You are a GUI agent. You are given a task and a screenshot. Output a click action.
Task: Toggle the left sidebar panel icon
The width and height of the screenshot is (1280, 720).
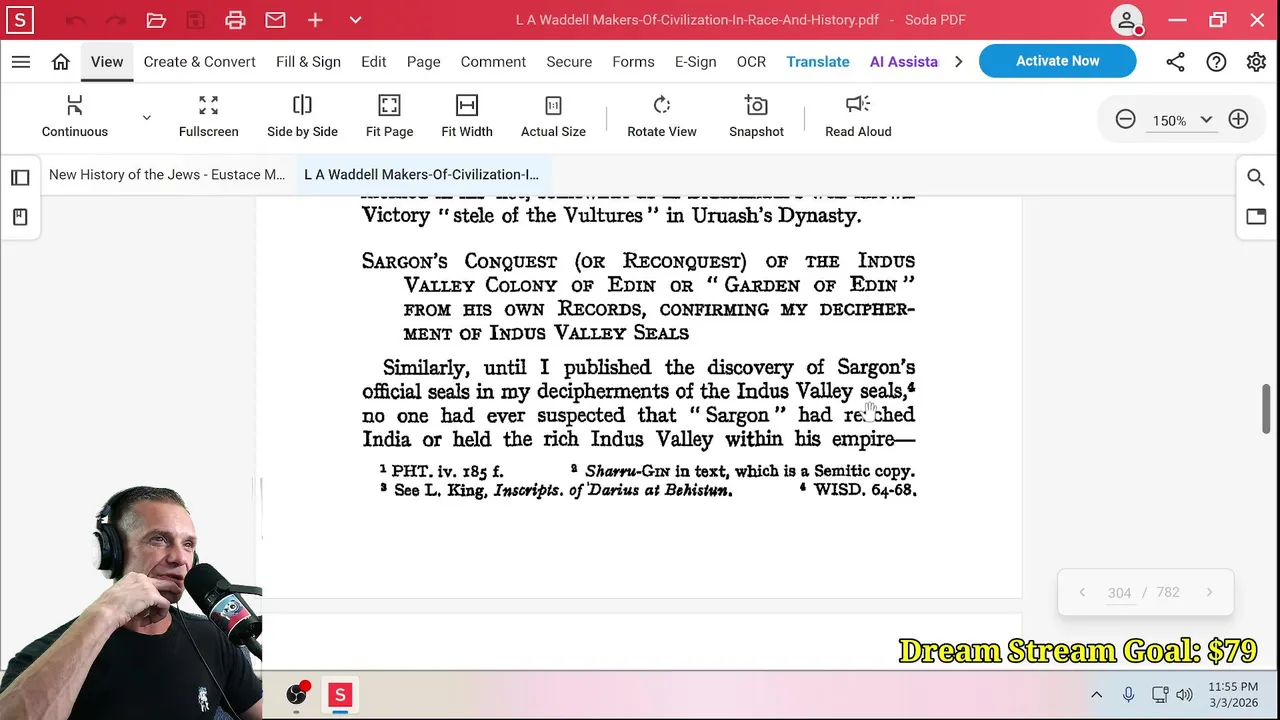click(x=20, y=178)
